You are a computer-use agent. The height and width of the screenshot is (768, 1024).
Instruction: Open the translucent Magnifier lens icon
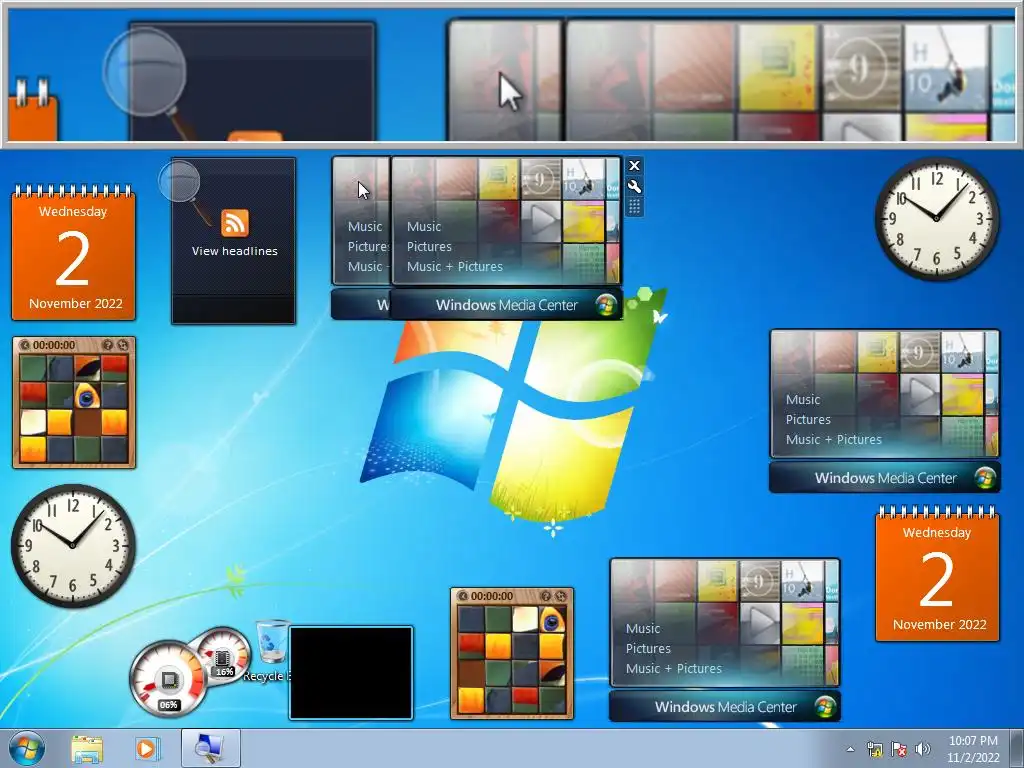179,181
